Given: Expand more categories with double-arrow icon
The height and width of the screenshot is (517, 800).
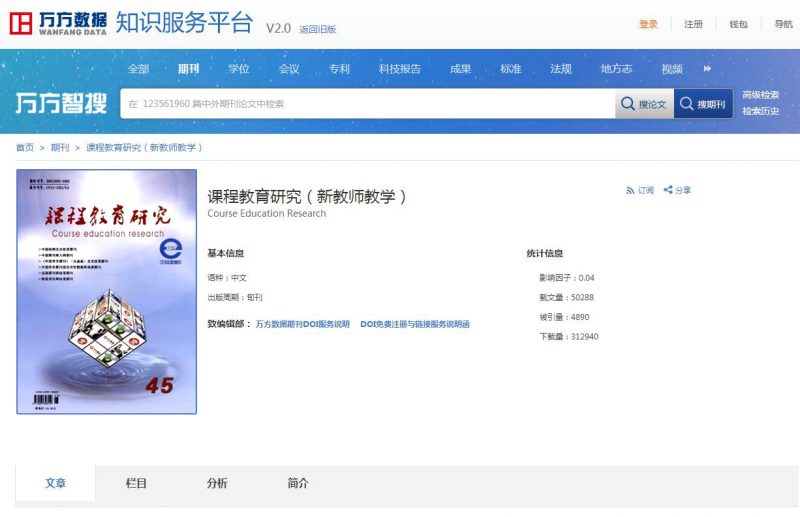Looking at the screenshot, I should (708, 69).
